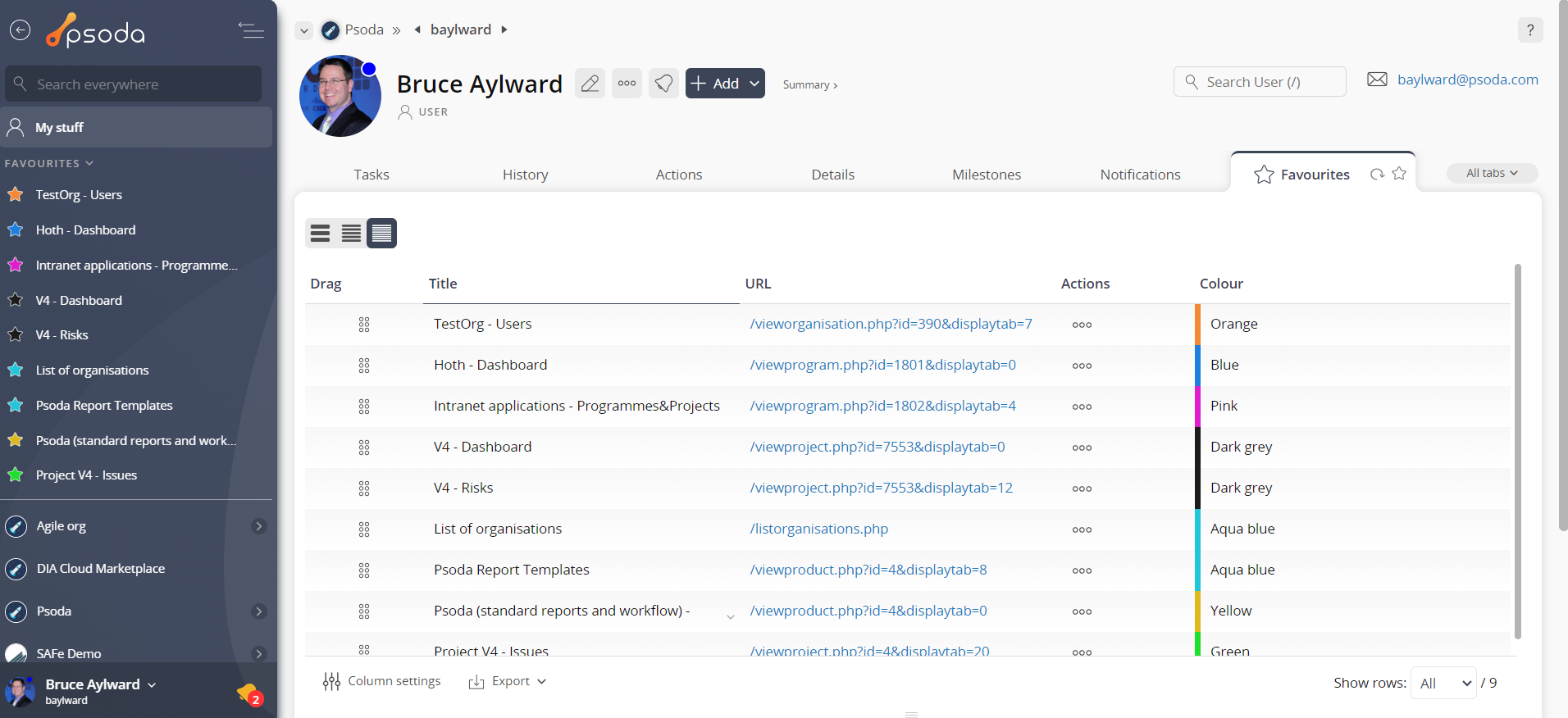Click the edit pencil icon next to Bruce Aylward
This screenshot has height=718, width=1568.
[590, 83]
